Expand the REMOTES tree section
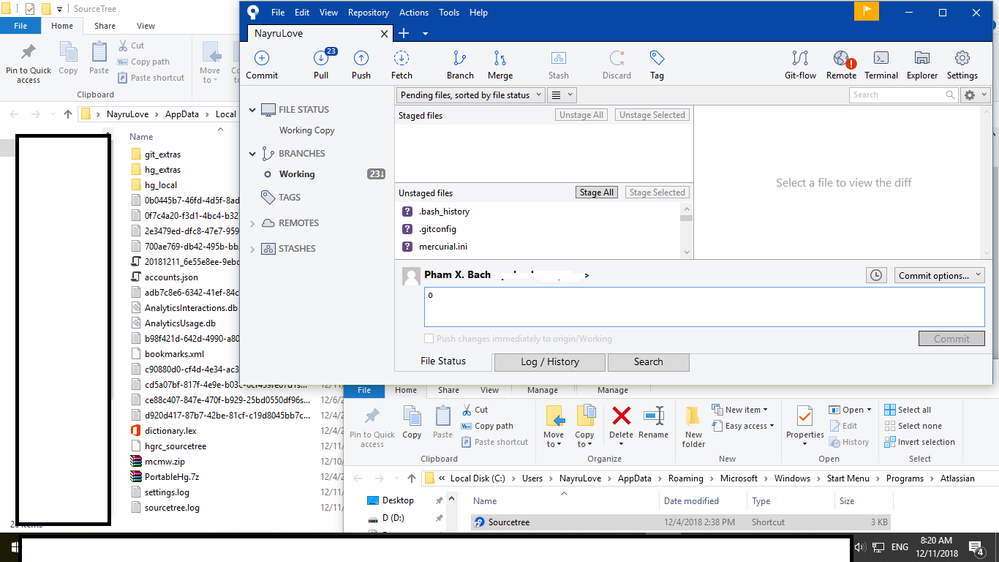Viewport: 999px width, 562px height. [x=252, y=223]
